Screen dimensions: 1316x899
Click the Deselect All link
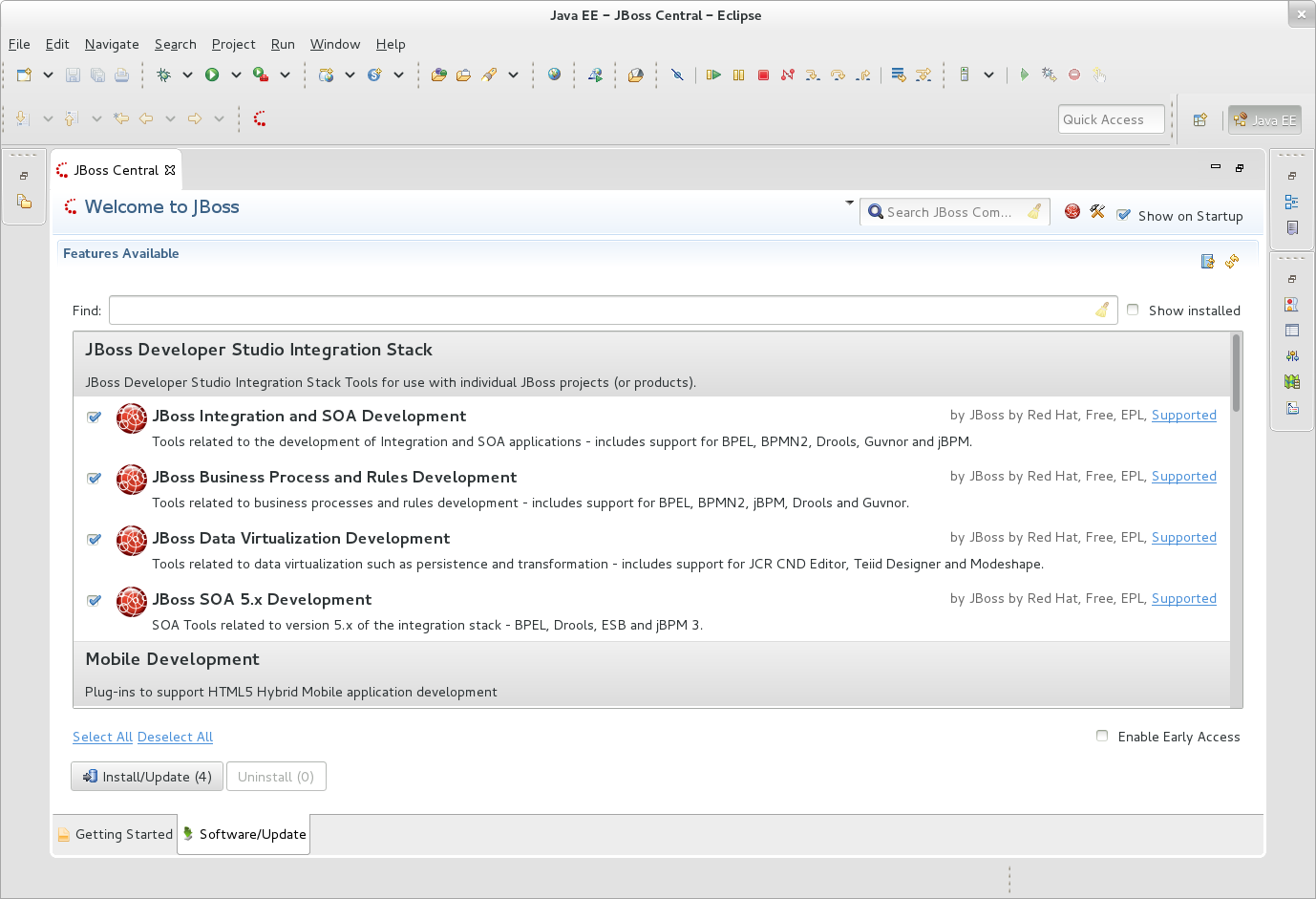[175, 737]
